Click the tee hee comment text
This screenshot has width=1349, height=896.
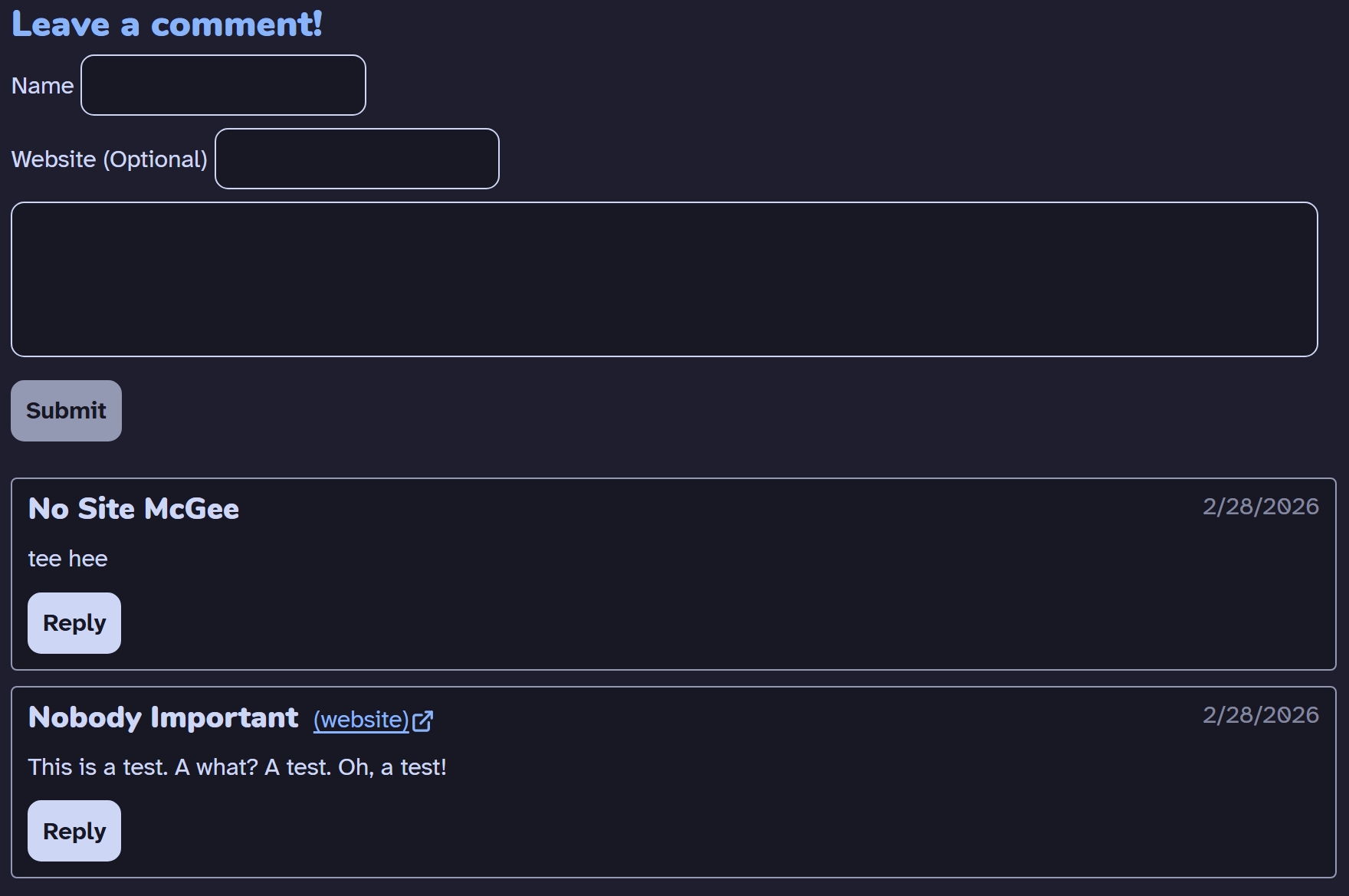pos(67,558)
